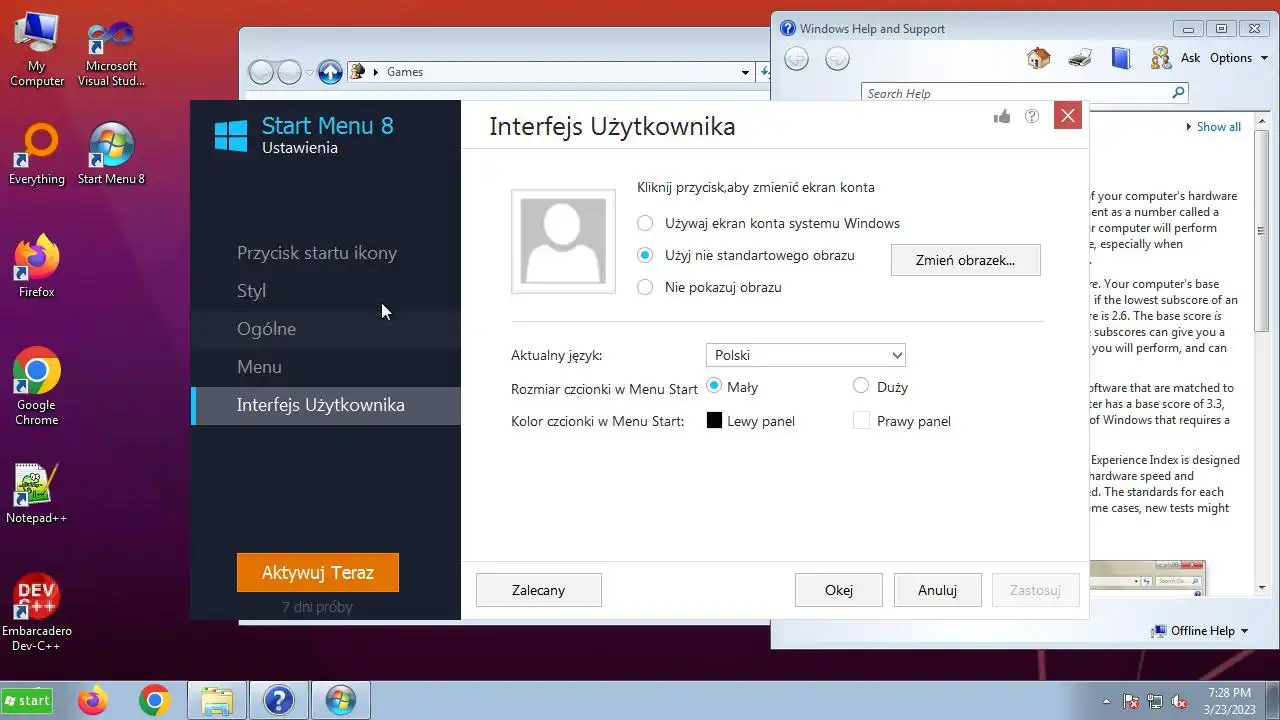Click the Search Help magnifier icon
This screenshot has height=720, width=1280.
click(x=1178, y=93)
